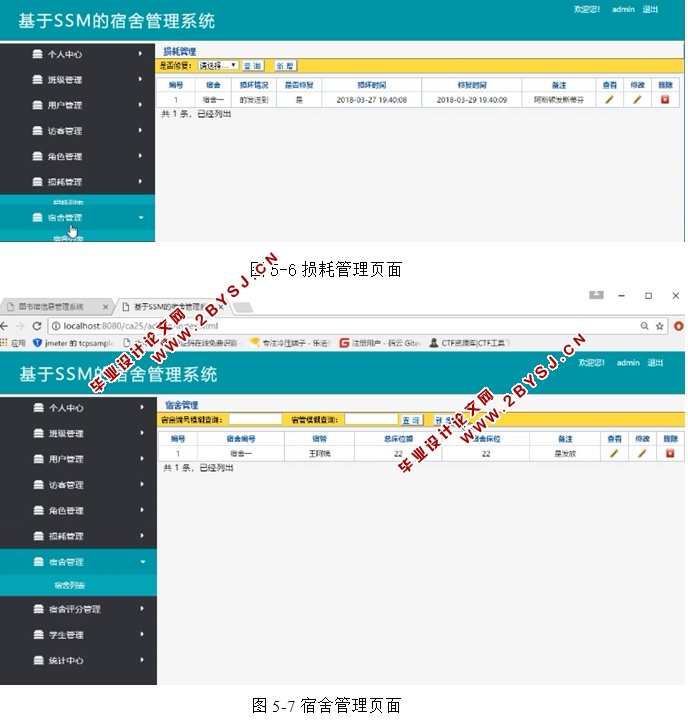
Task: Open 班级管理 menu in 宿舍管理 page sidebar
Action: point(66,434)
